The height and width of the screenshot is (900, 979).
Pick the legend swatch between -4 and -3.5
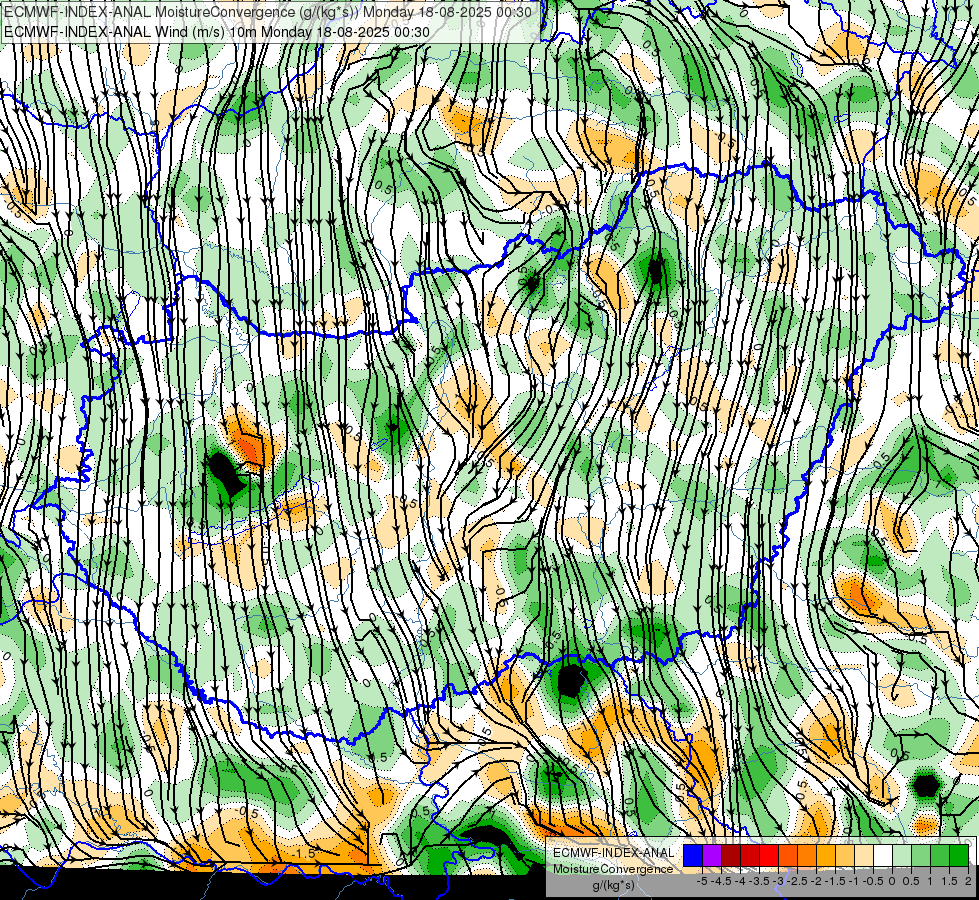(x=750, y=856)
